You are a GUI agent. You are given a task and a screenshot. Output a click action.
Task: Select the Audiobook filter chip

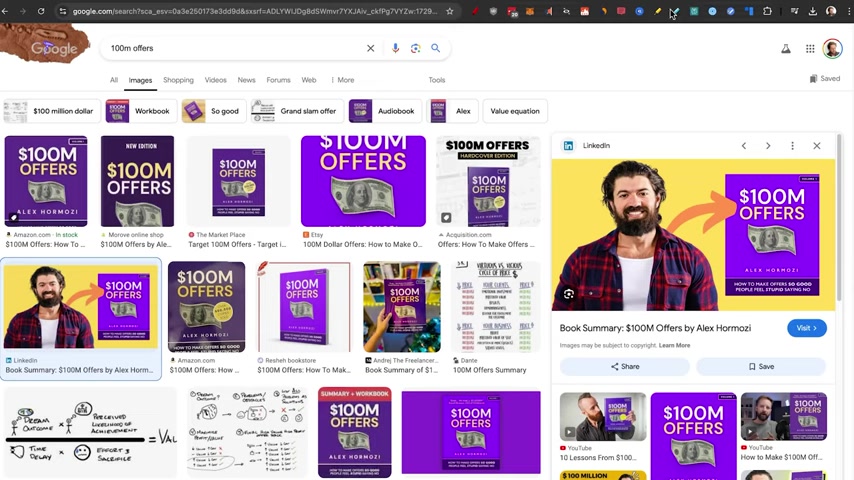[385, 111]
